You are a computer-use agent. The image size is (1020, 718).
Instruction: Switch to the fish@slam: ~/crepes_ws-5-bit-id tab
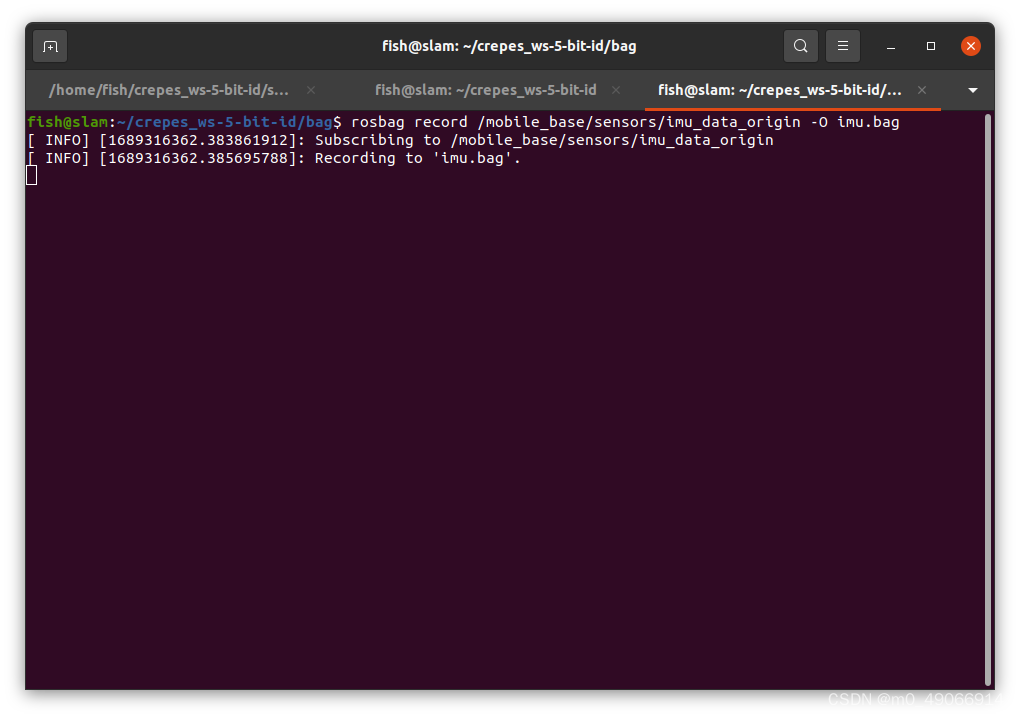[x=485, y=90]
